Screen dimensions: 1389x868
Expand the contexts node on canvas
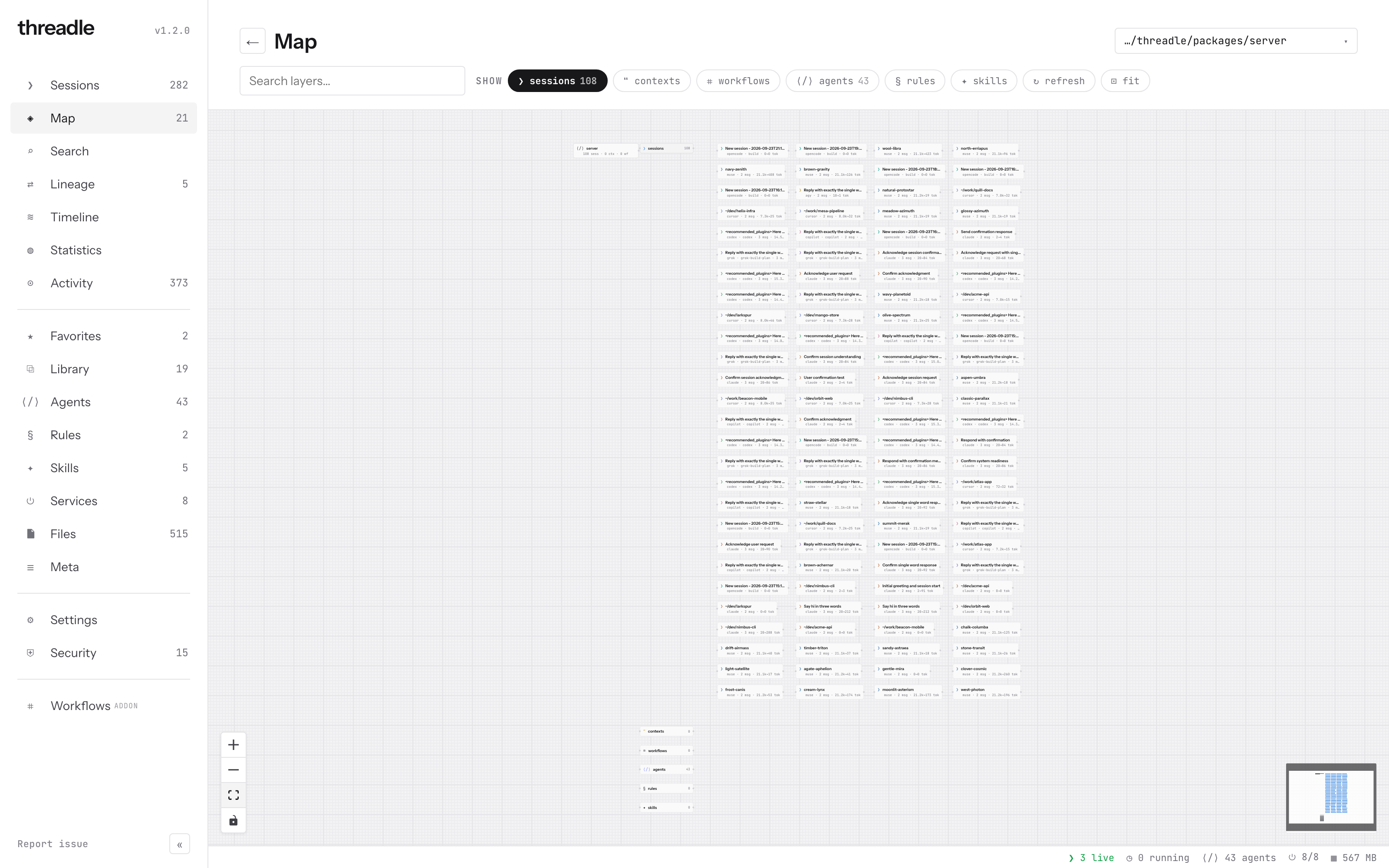click(x=666, y=731)
